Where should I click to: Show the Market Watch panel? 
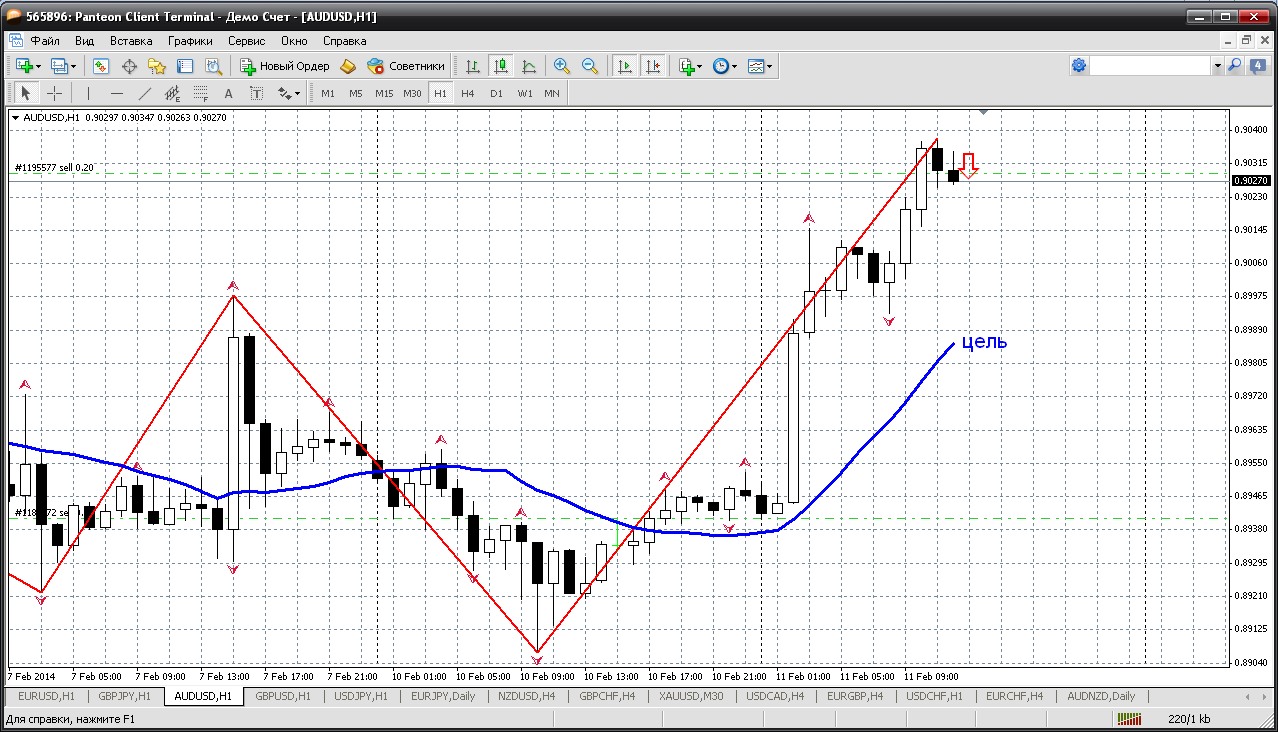coord(101,66)
